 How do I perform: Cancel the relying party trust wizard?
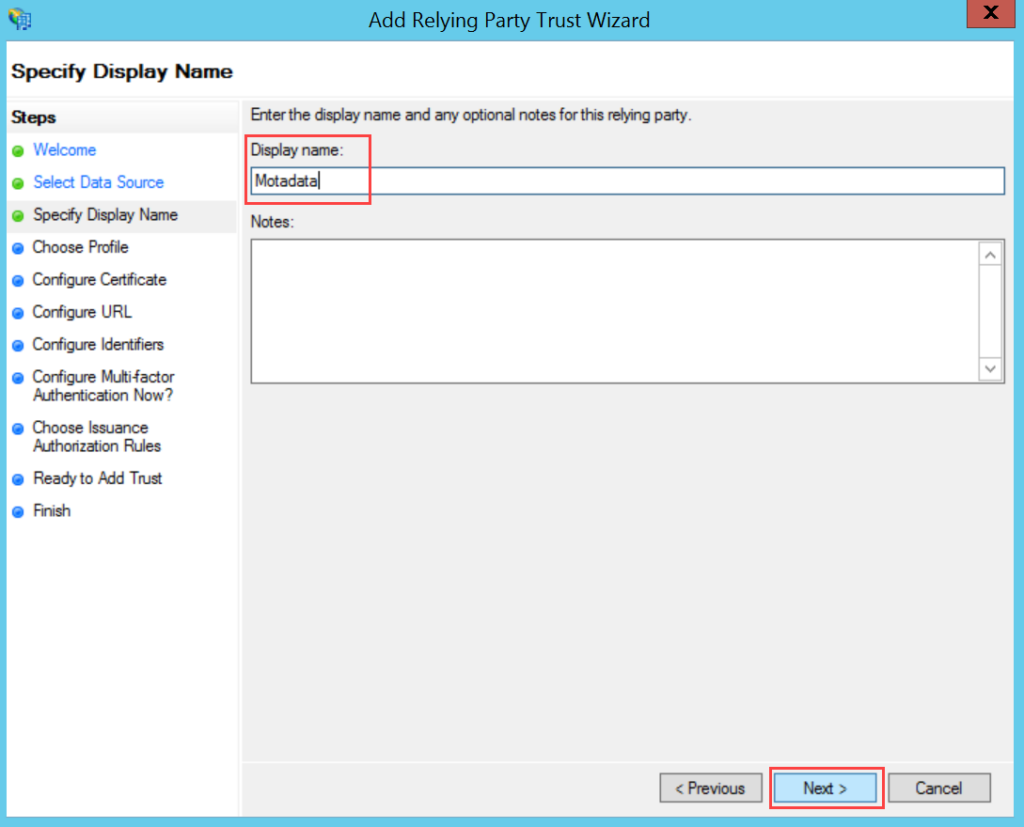coord(938,788)
